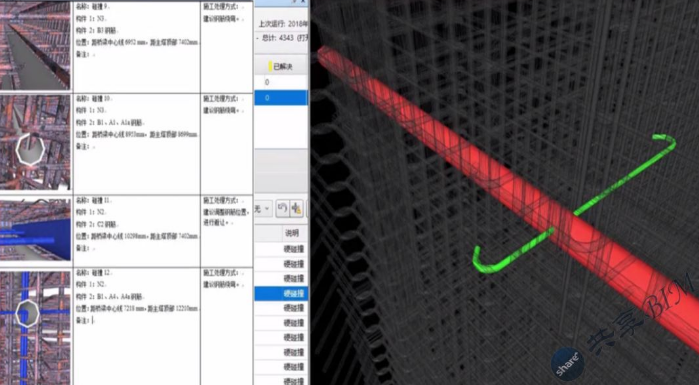Click the 位置 line ending 12210mm
Screen dimensions: 699x385
[137, 308]
